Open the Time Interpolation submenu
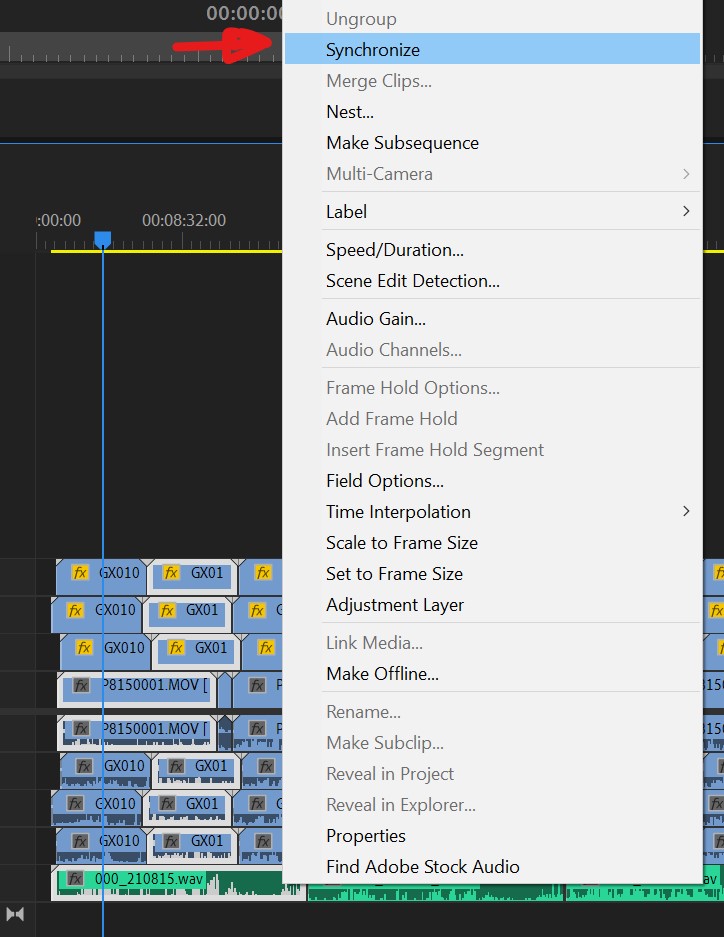Viewport: 724px width, 937px height. pos(398,511)
